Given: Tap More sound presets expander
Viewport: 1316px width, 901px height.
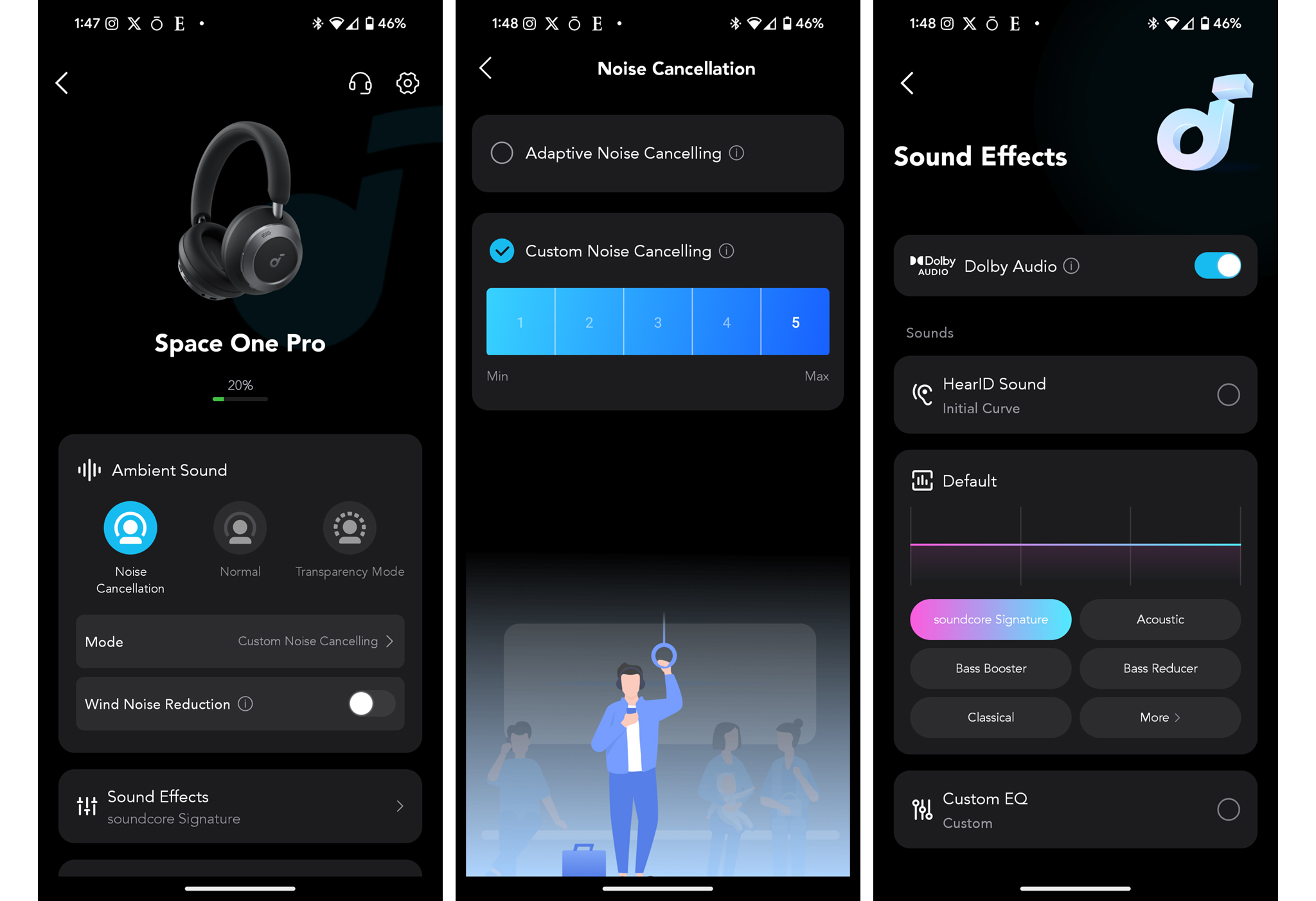Looking at the screenshot, I should click(x=1159, y=716).
